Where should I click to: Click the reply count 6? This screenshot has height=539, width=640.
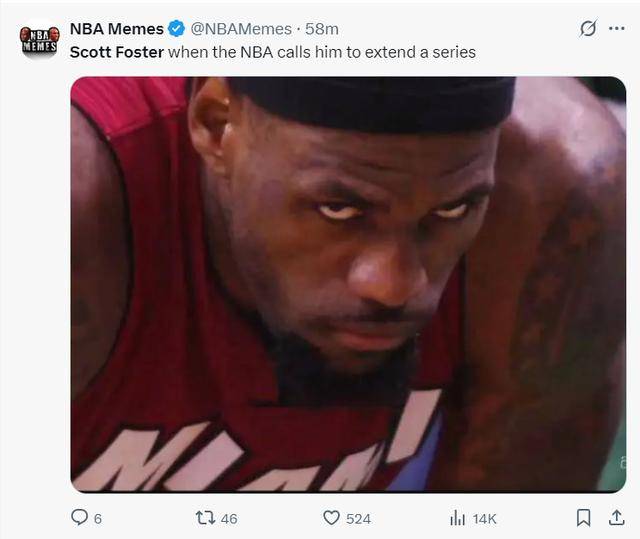point(97,518)
